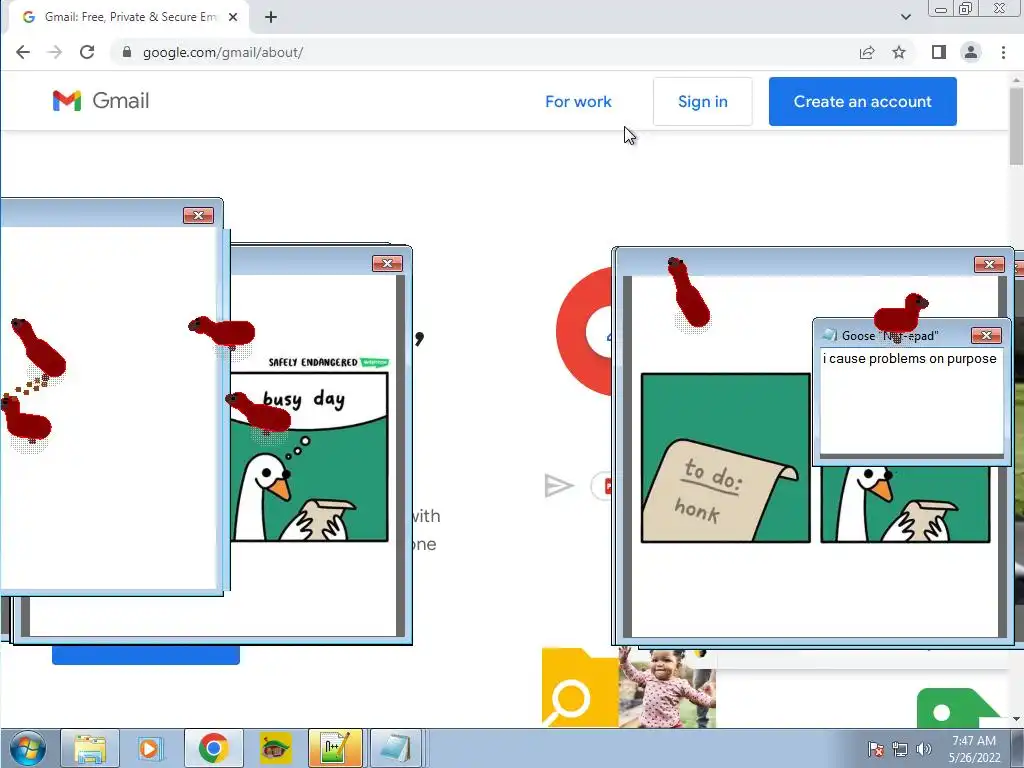Click the blue button below windows
This screenshot has height=768, width=1024.
pos(146,655)
